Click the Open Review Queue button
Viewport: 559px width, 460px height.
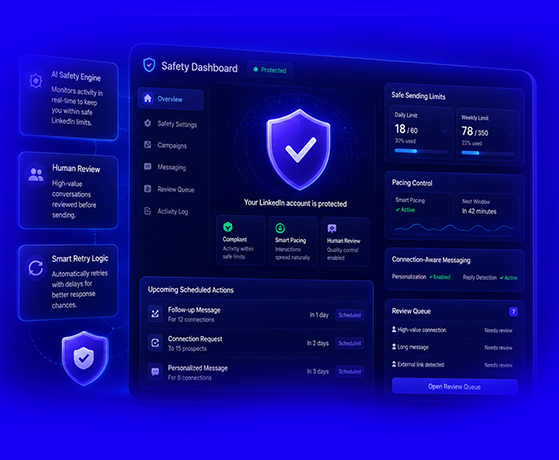455,387
